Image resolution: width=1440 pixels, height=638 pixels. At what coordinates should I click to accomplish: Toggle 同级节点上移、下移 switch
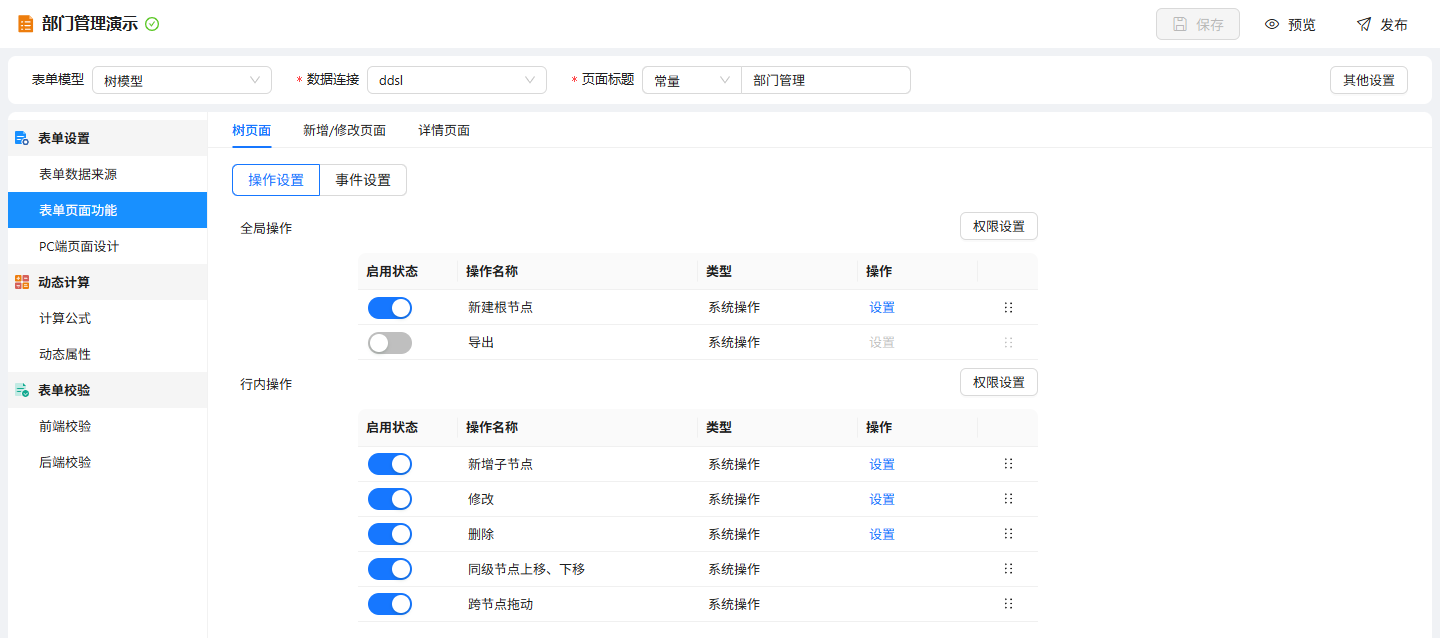[390, 569]
